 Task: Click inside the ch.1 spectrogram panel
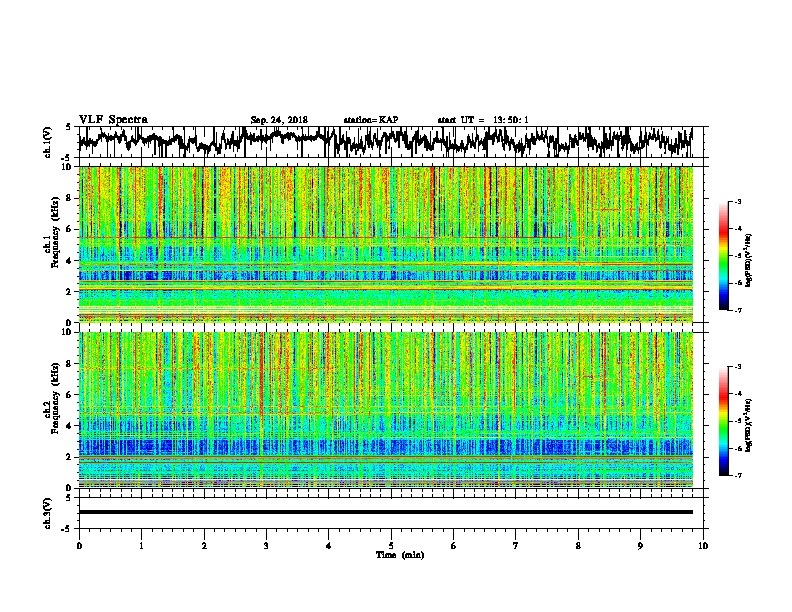click(385, 244)
